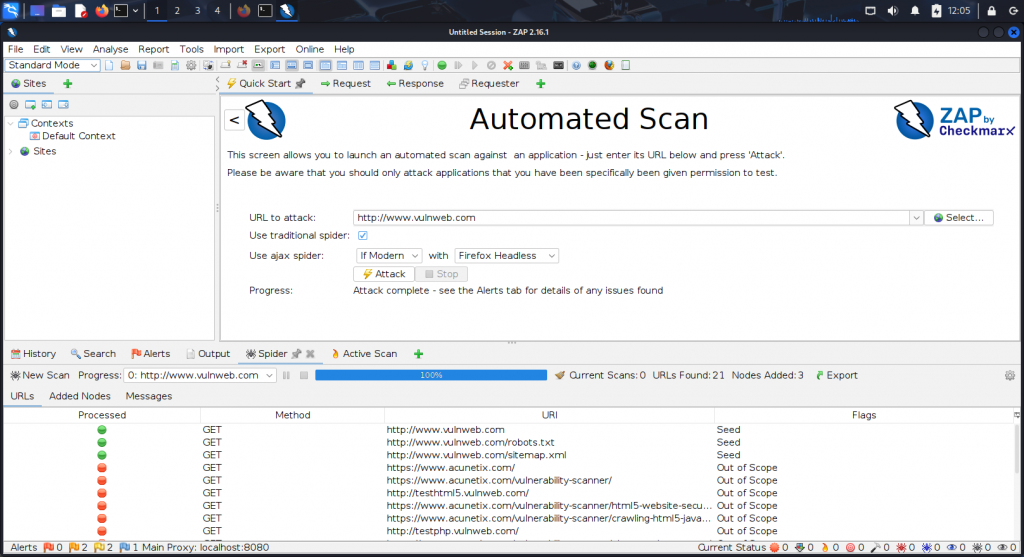The height and width of the screenshot is (557, 1024).
Task: Switch to the History tab
Action: coord(33,354)
